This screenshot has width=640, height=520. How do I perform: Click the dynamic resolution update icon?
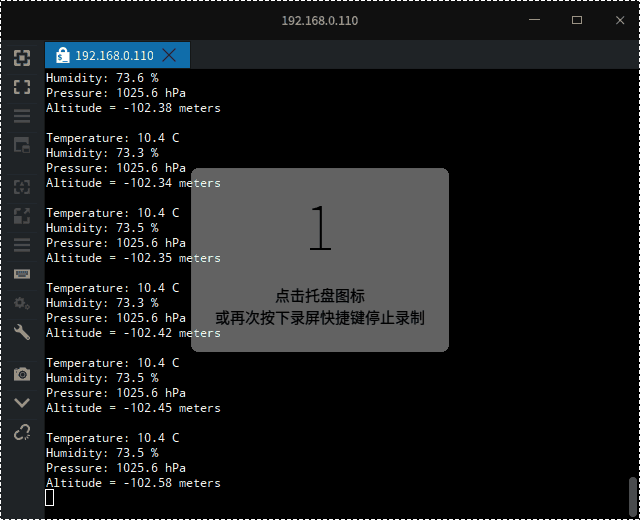tap(22, 187)
